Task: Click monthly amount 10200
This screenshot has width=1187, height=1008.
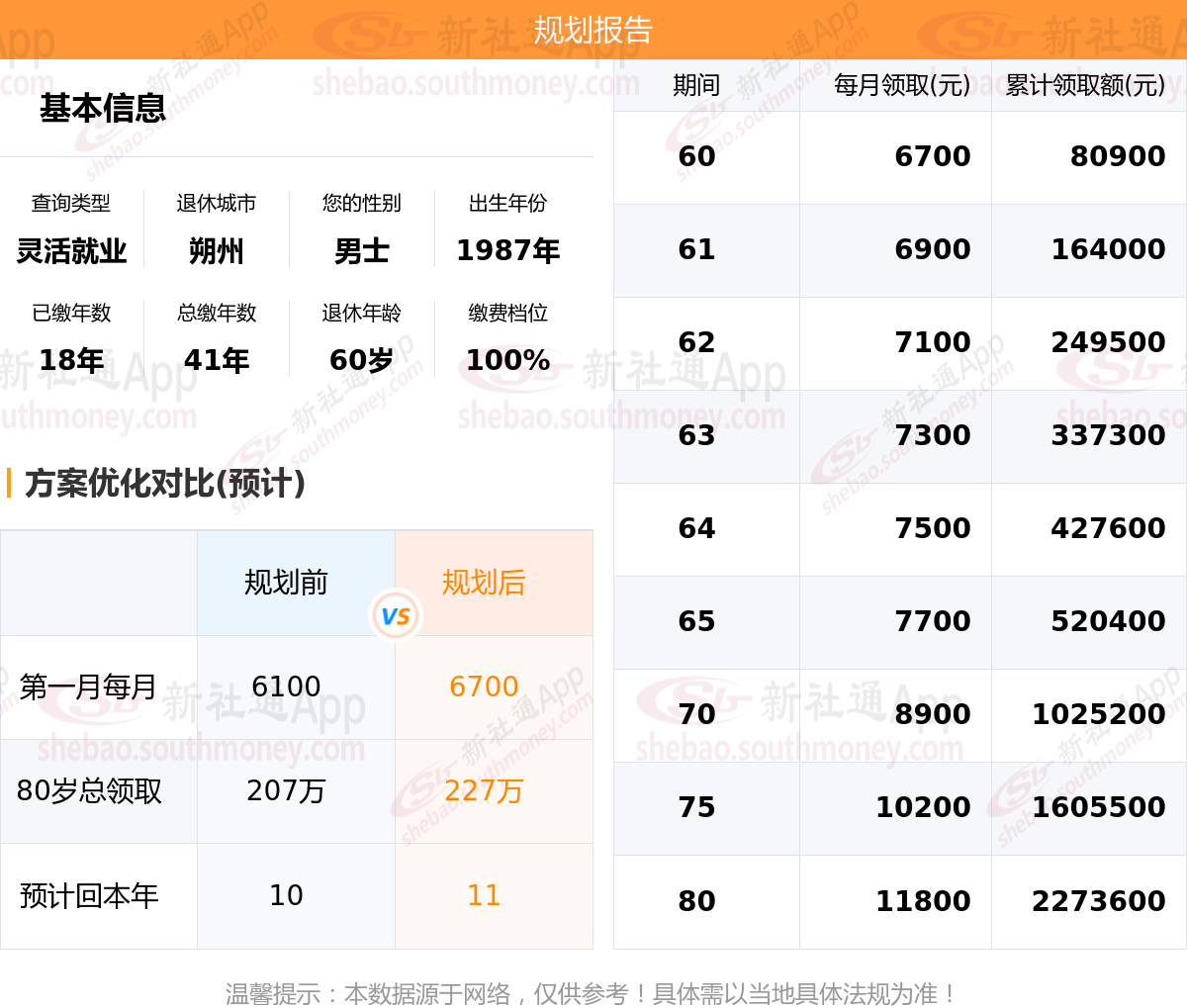Action: tap(923, 807)
